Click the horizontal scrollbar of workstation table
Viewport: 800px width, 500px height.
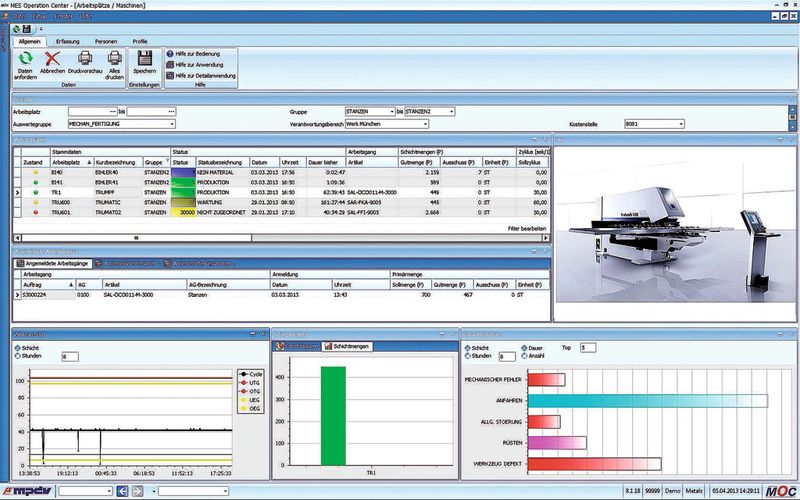click(281, 238)
